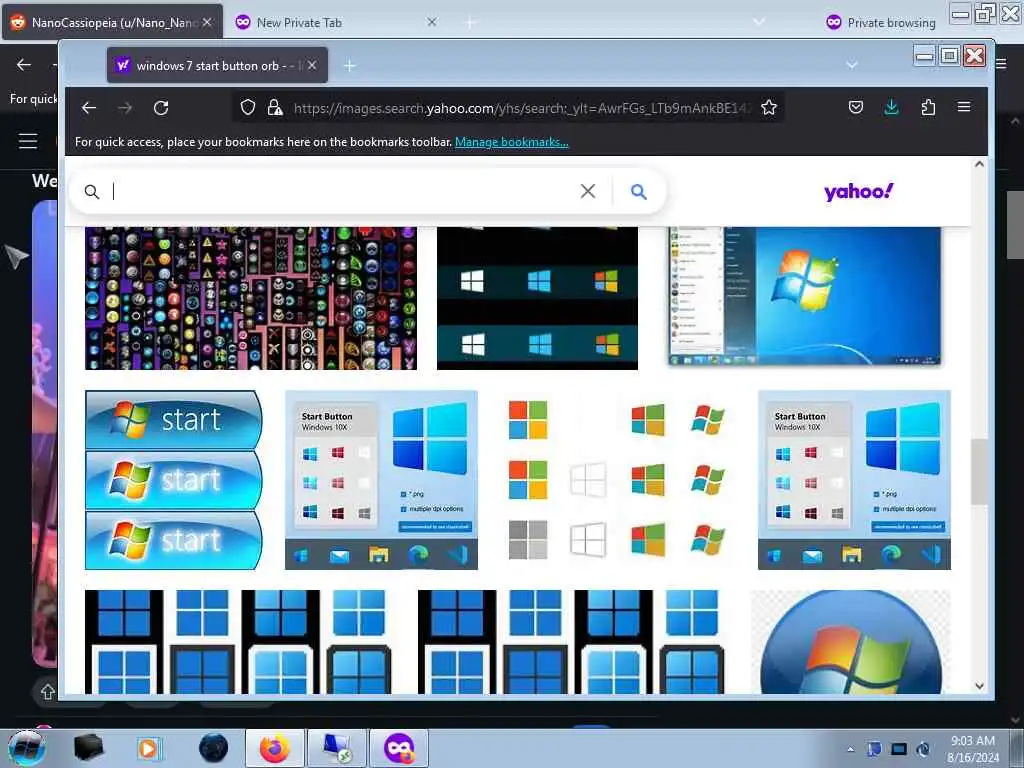Open a new tab in Yahoo window
Viewport: 1024px width, 768px height.
tap(349, 65)
